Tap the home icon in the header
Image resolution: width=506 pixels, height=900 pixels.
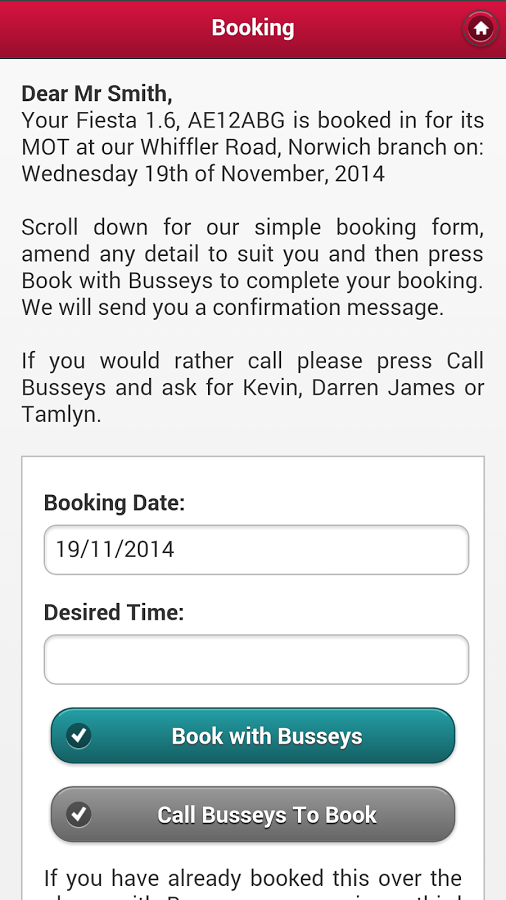point(480,28)
